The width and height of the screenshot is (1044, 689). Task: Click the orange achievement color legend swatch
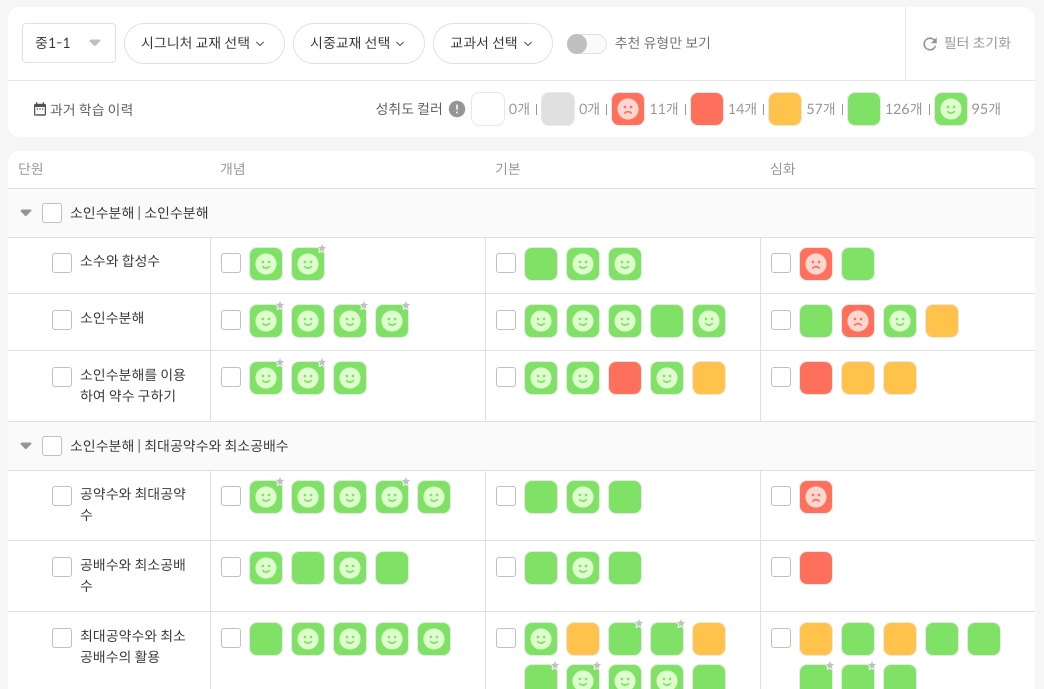click(784, 109)
